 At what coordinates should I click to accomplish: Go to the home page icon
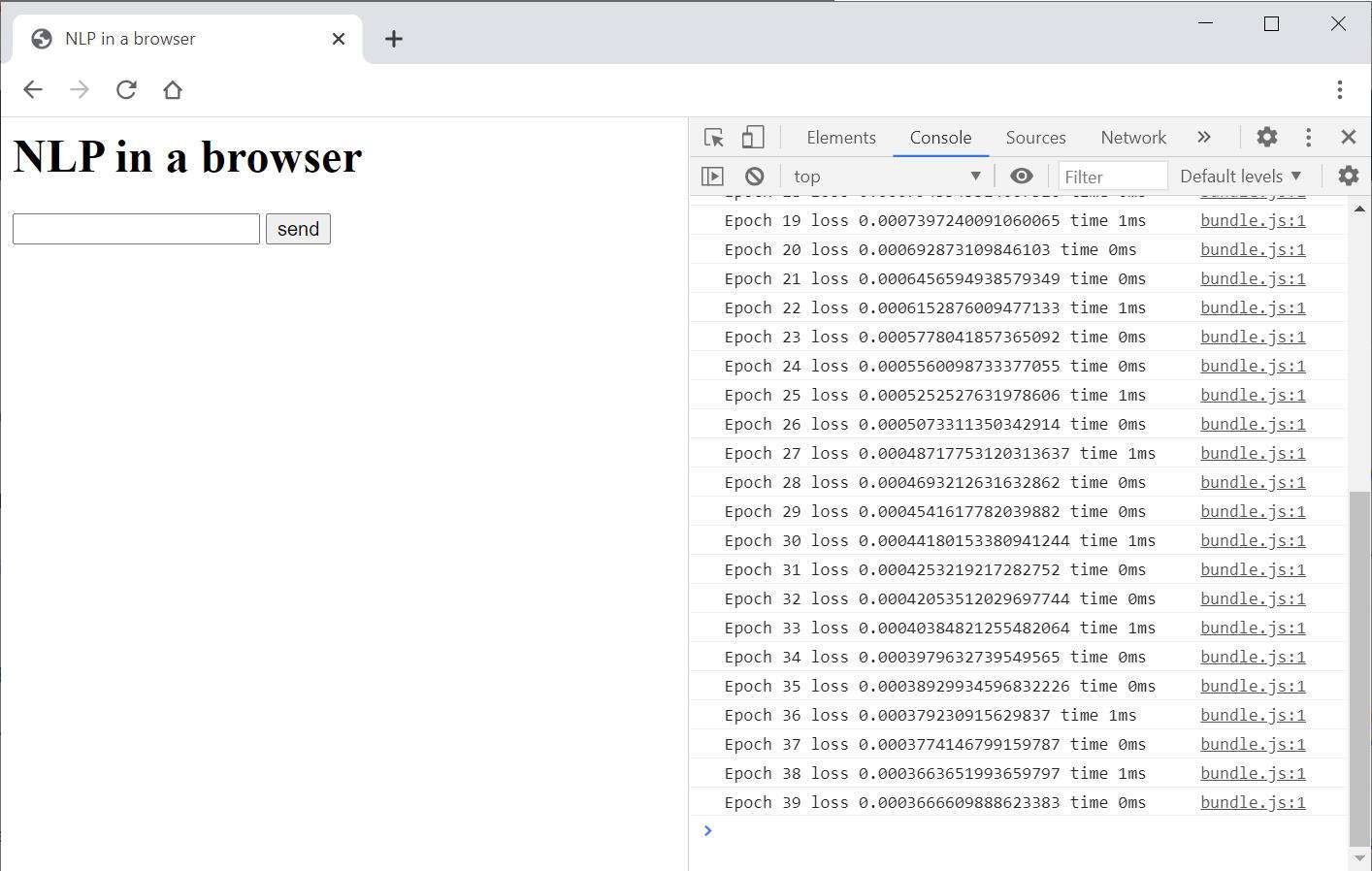173,90
